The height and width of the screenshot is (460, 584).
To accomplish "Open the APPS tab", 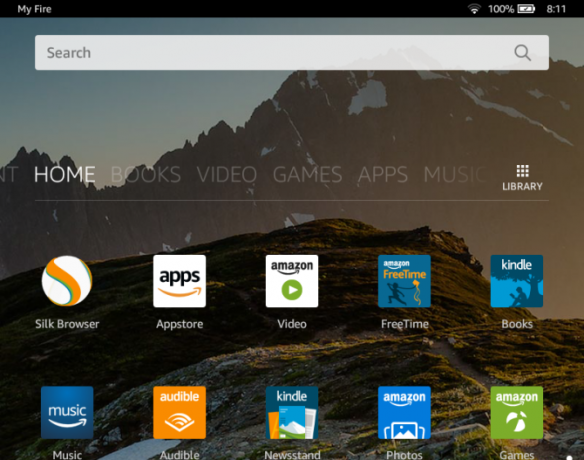I will [383, 174].
